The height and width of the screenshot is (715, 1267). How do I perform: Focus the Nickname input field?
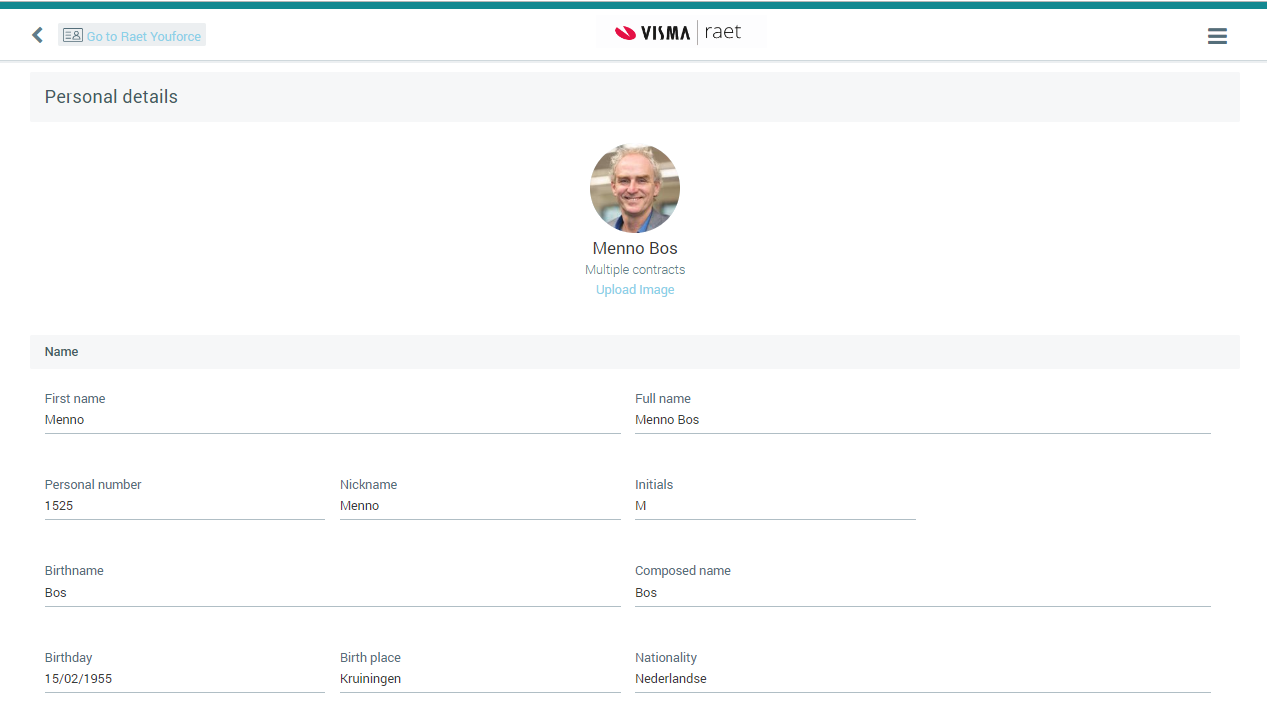coord(479,506)
